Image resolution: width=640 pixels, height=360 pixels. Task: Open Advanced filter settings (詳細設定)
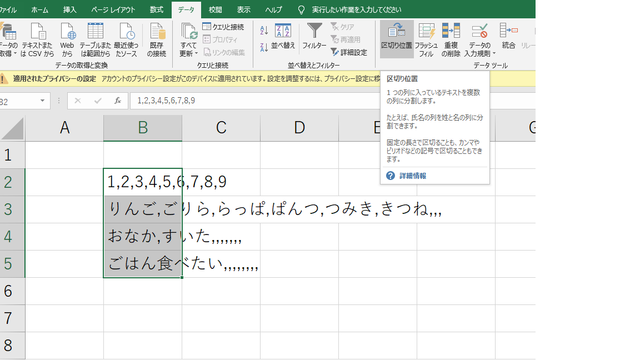pos(349,52)
